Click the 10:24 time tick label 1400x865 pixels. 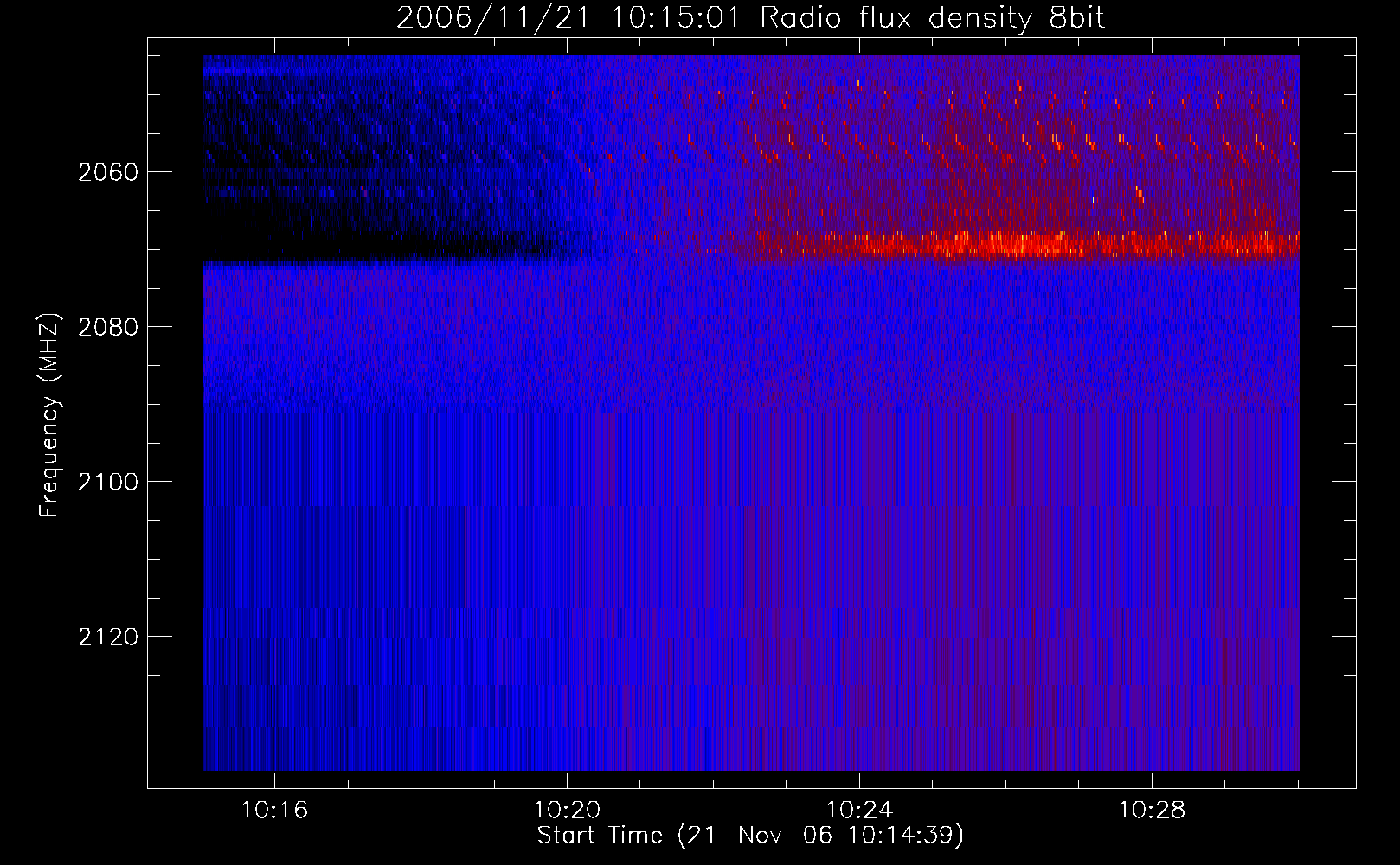(x=859, y=811)
